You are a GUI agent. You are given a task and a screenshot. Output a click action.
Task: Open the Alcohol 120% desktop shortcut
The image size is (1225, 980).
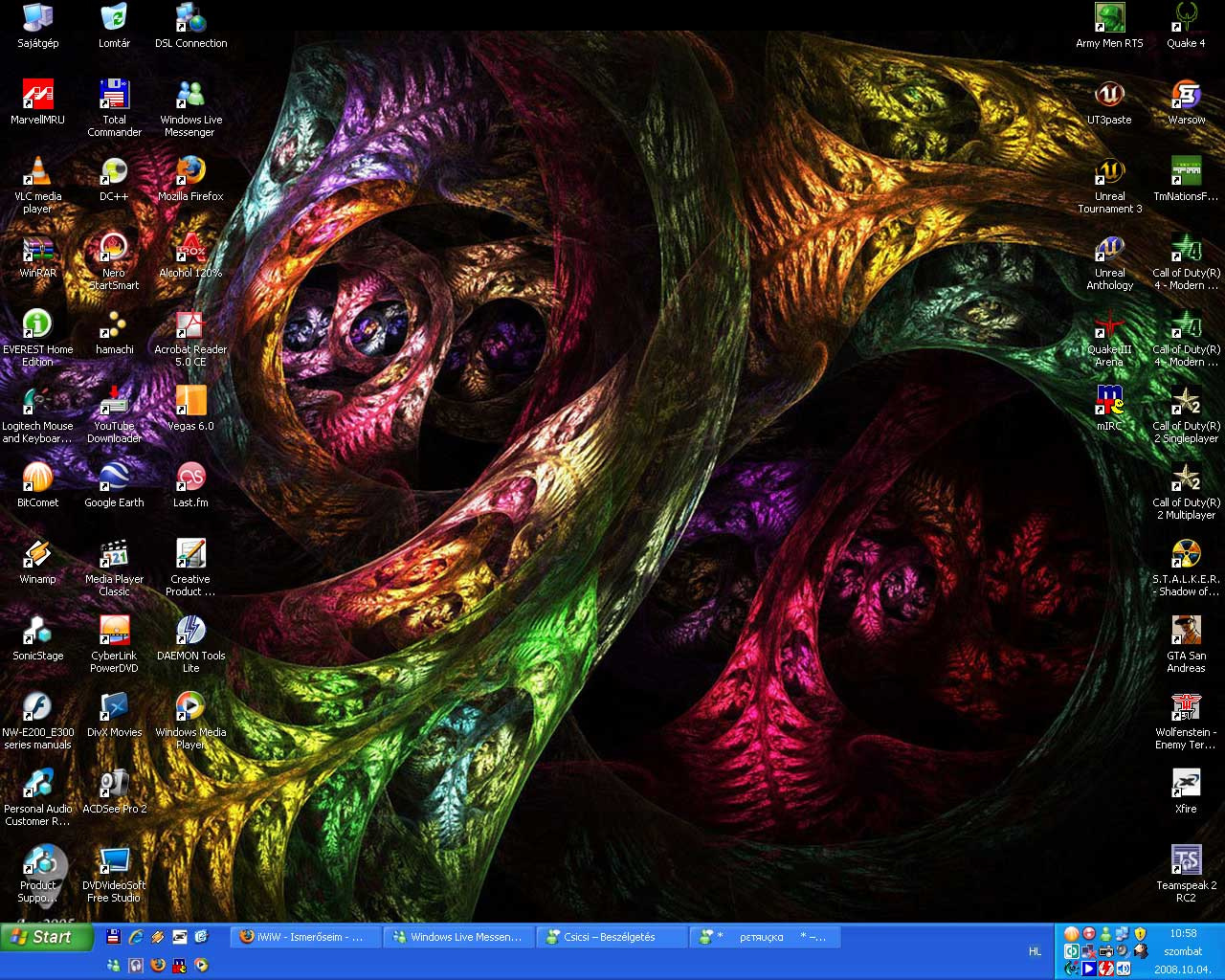191,256
